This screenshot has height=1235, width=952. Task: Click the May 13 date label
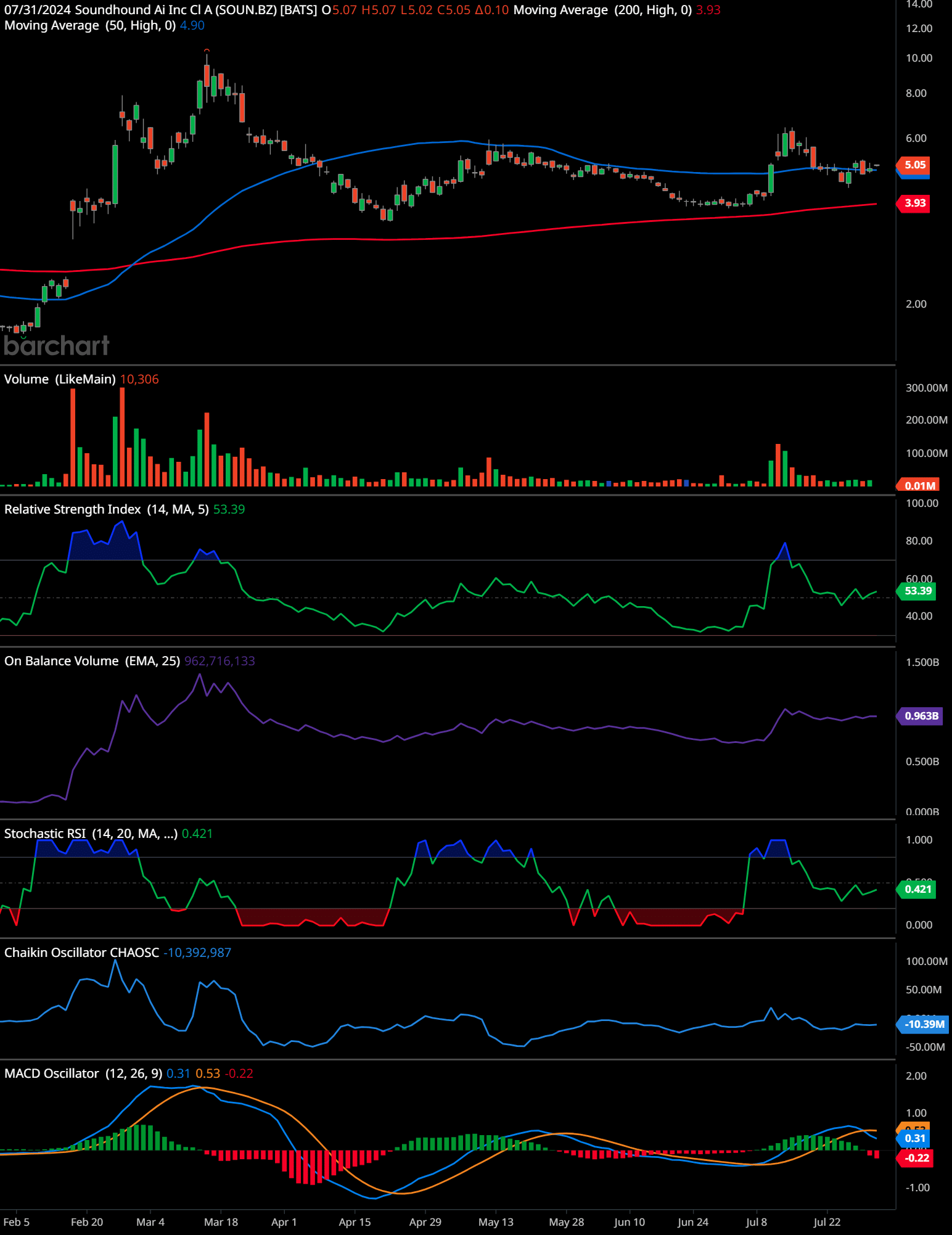point(496,1222)
